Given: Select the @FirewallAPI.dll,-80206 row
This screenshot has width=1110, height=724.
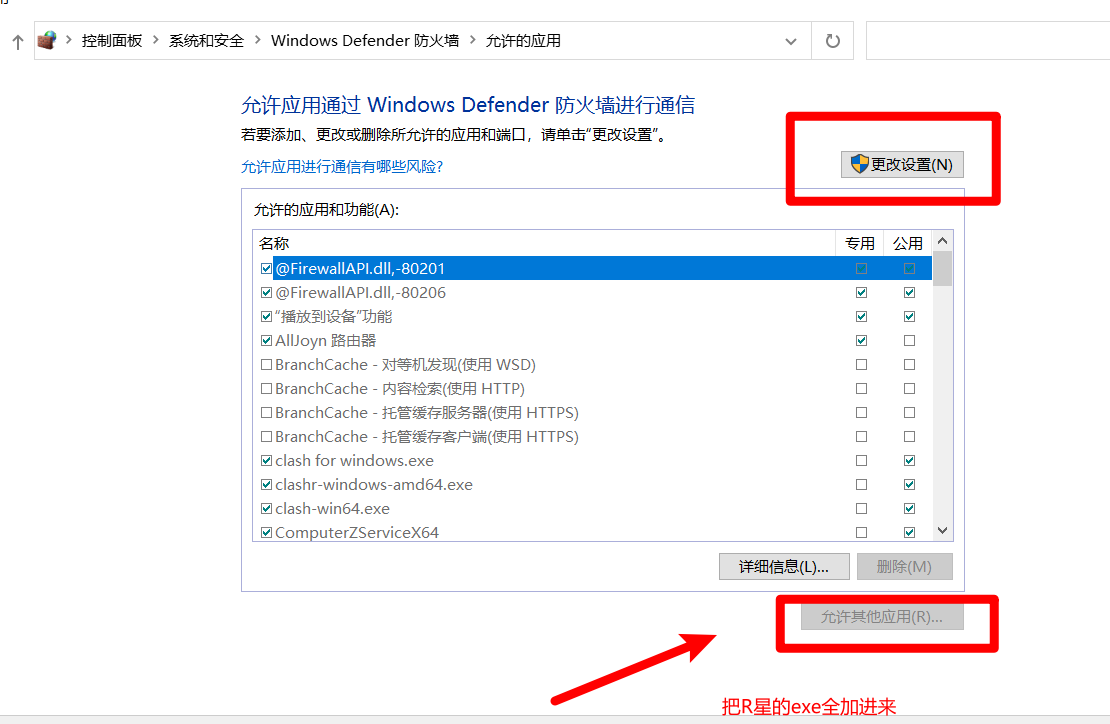Looking at the screenshot, I should tap(593, 292).
